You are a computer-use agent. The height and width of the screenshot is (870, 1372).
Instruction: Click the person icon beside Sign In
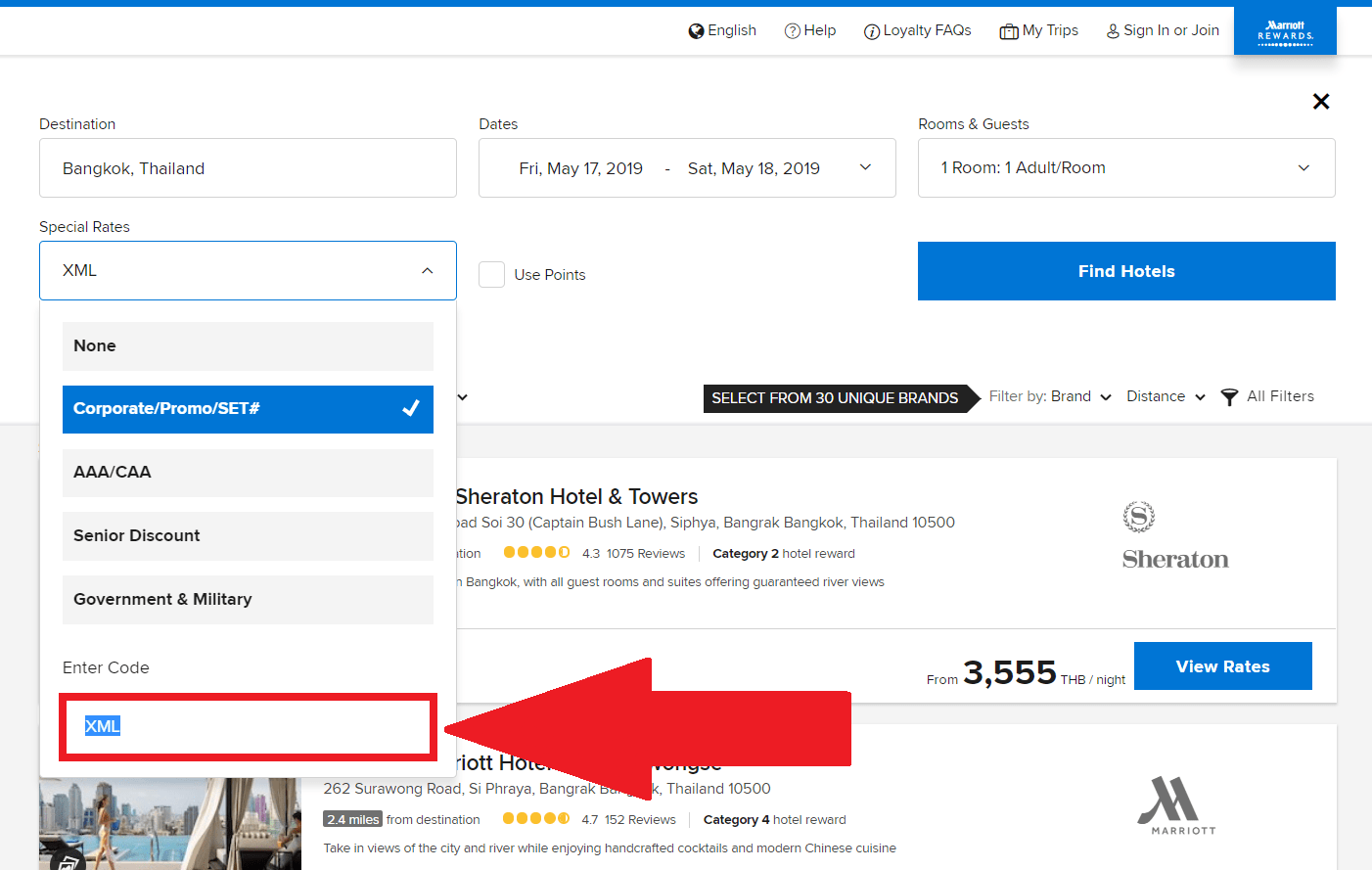click(1113, 32)
